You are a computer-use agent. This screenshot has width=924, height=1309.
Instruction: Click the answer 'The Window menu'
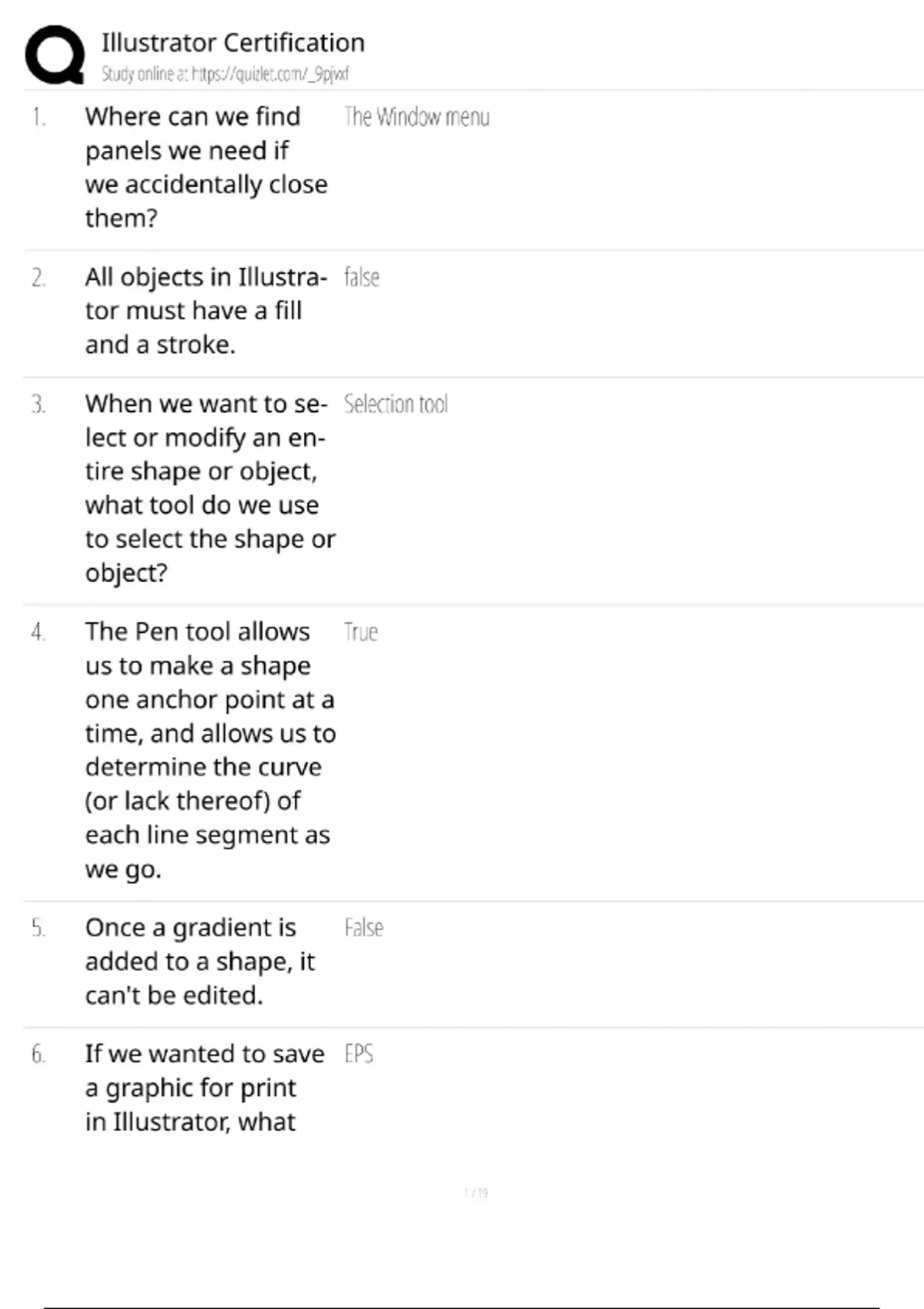point(417,117)
